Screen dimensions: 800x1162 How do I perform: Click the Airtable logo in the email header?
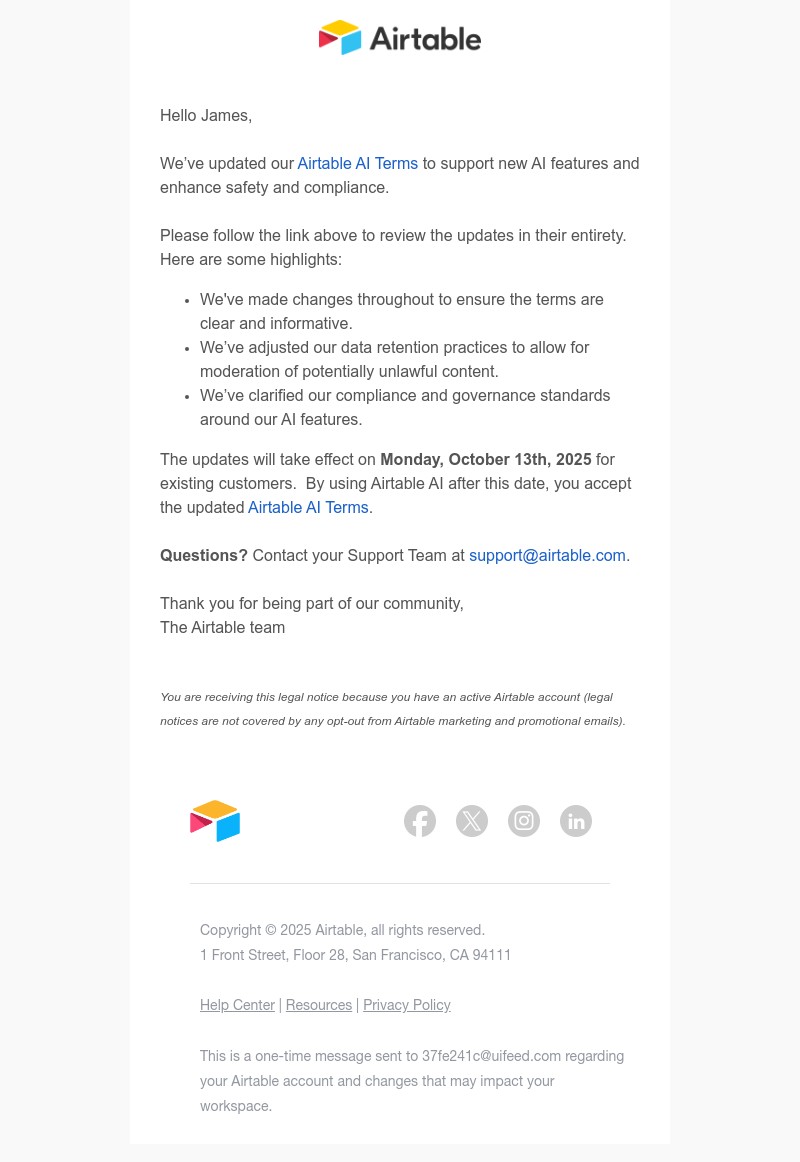coord(400,38)
